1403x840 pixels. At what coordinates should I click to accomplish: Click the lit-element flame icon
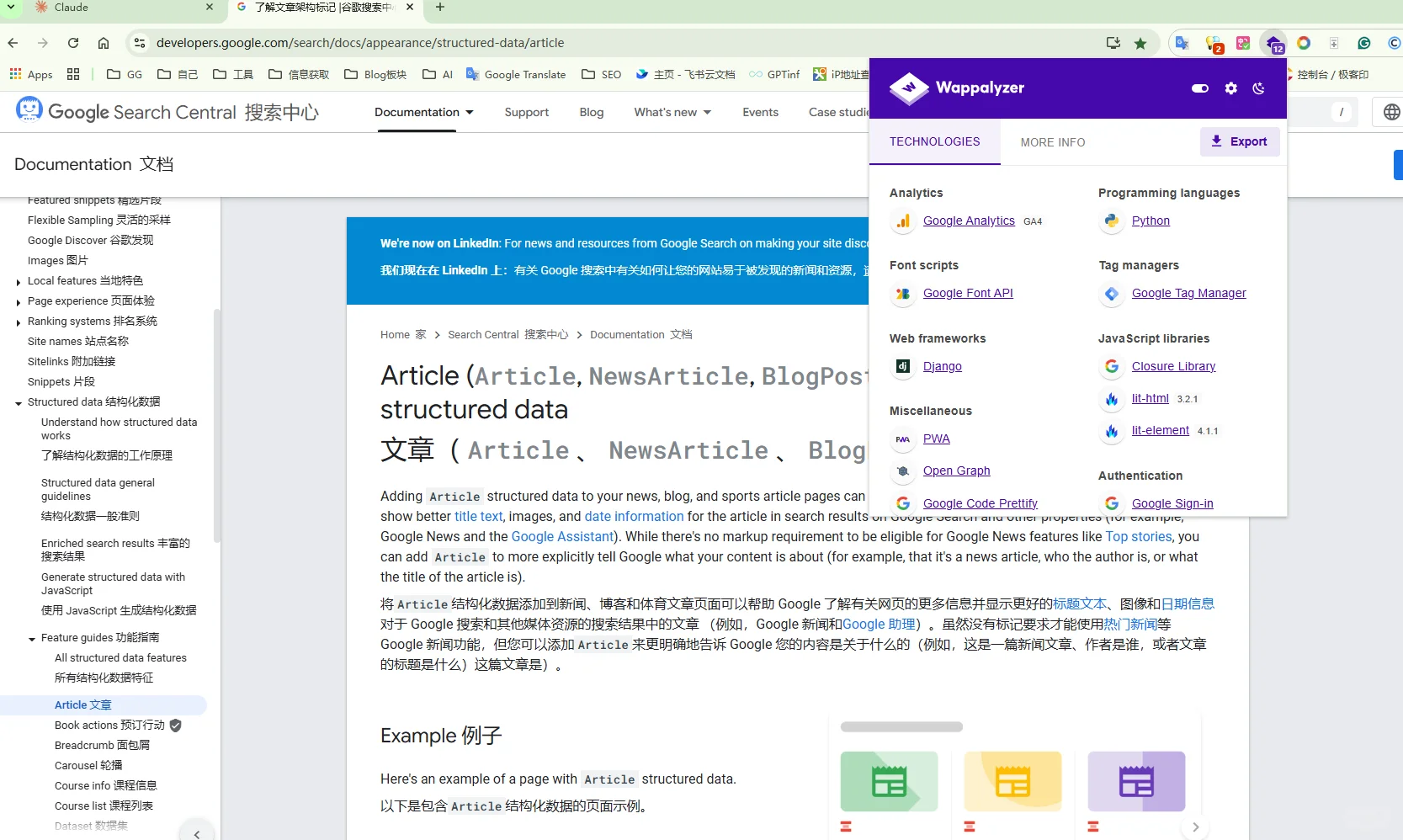pyautogui.click(x=1112, y=431)
